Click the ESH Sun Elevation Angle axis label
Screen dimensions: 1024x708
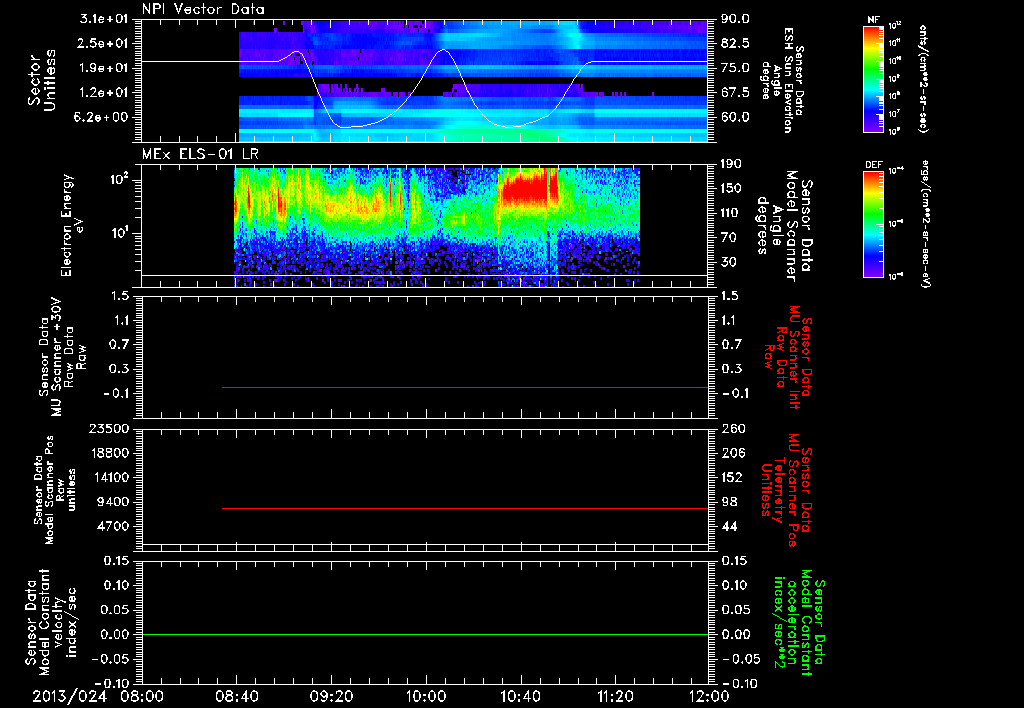click(x=782, y=80)
